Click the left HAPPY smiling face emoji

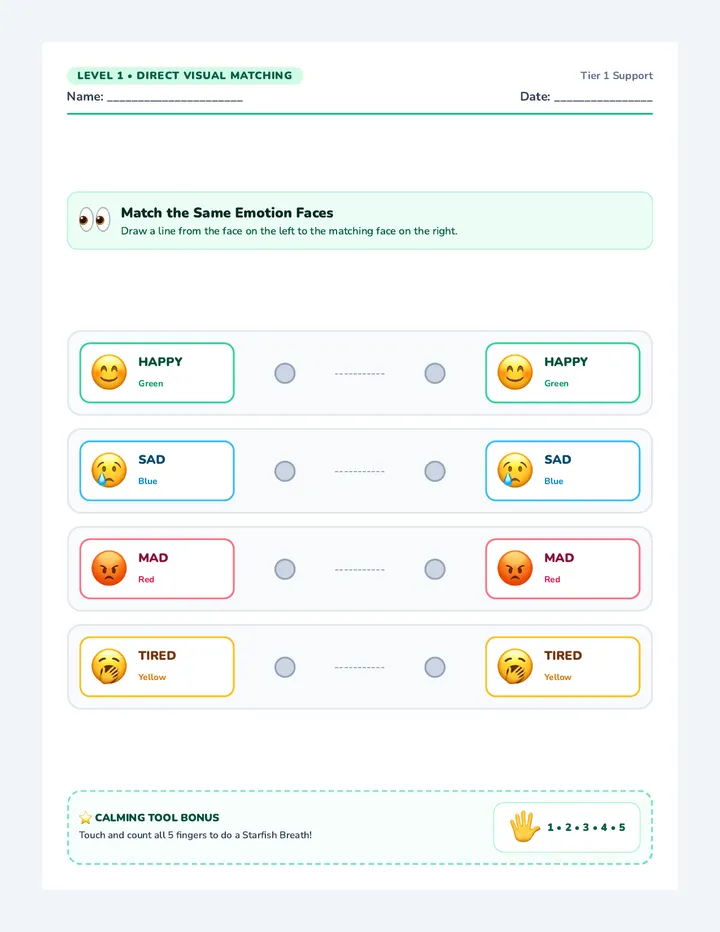coord(109,372)
